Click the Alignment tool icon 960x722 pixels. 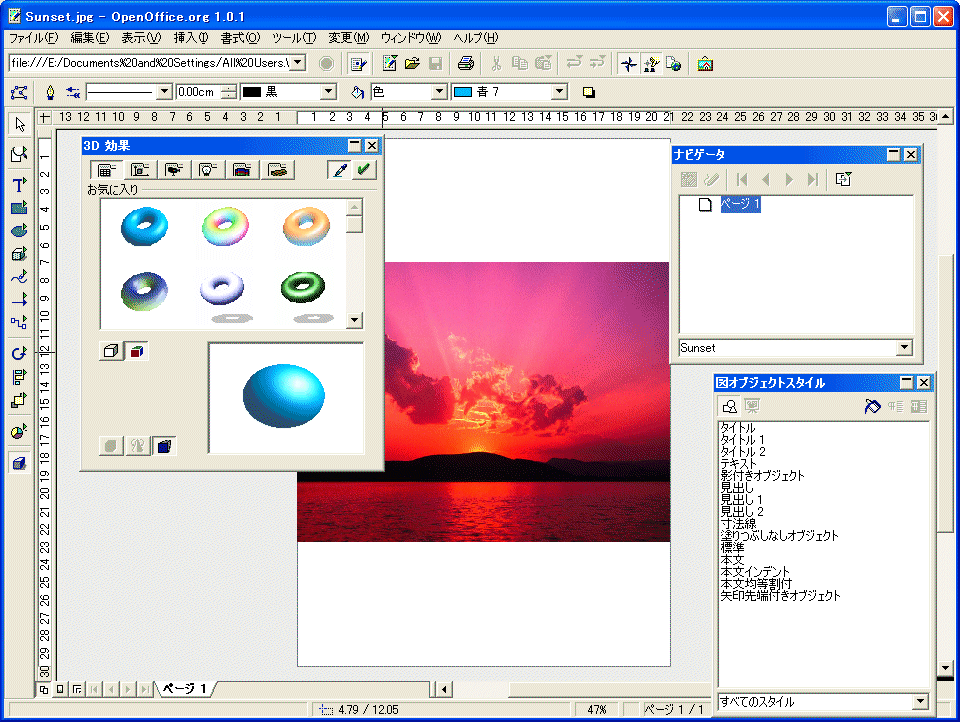pos(20,377)
